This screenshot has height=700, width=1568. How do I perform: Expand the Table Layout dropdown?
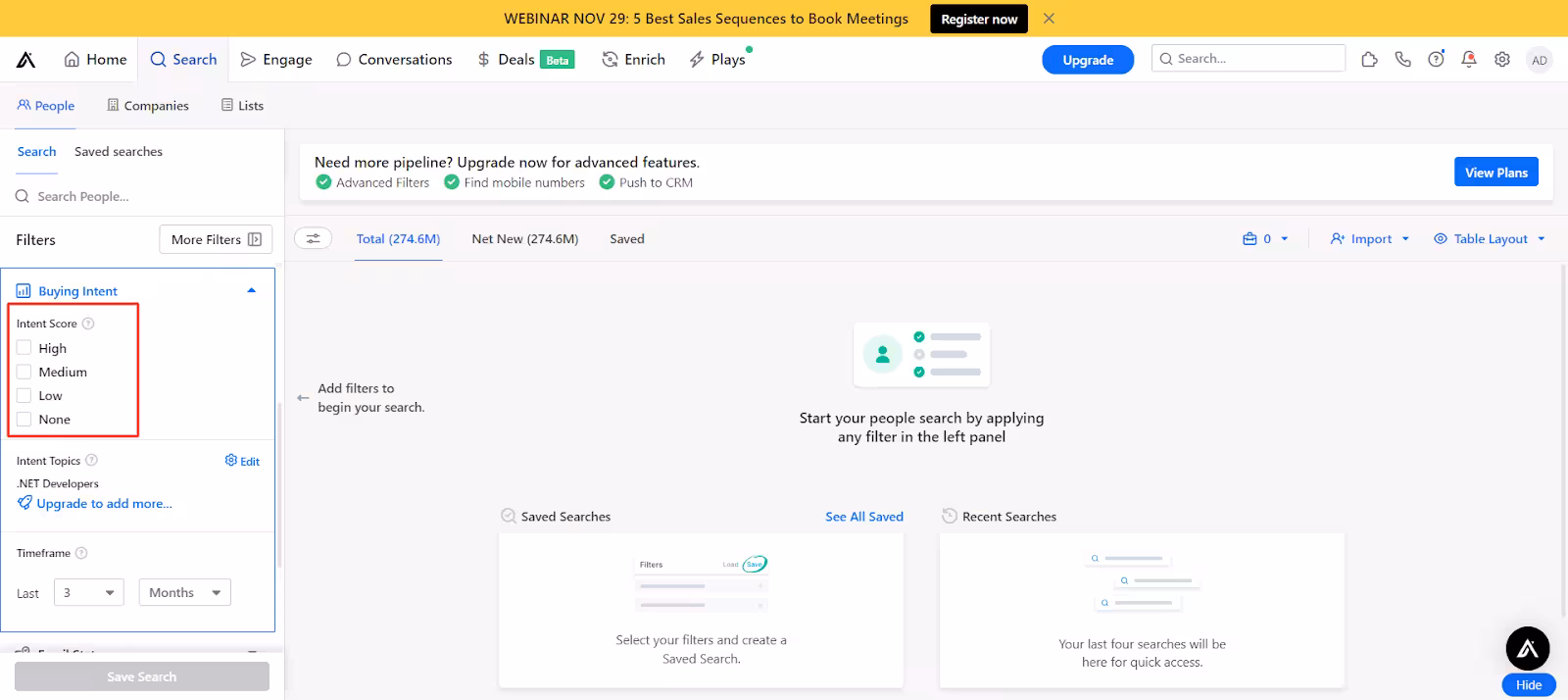pos(1490,239)
